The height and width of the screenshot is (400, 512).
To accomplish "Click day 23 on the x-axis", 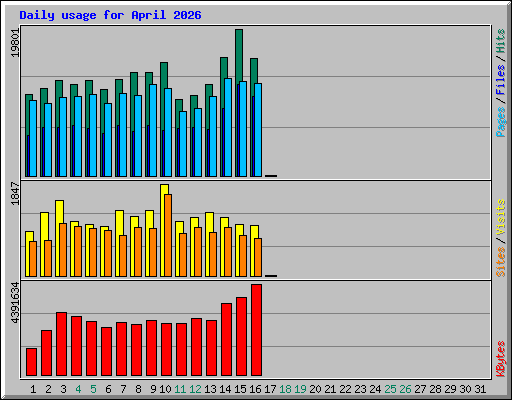I will click(x=360, y=389).
